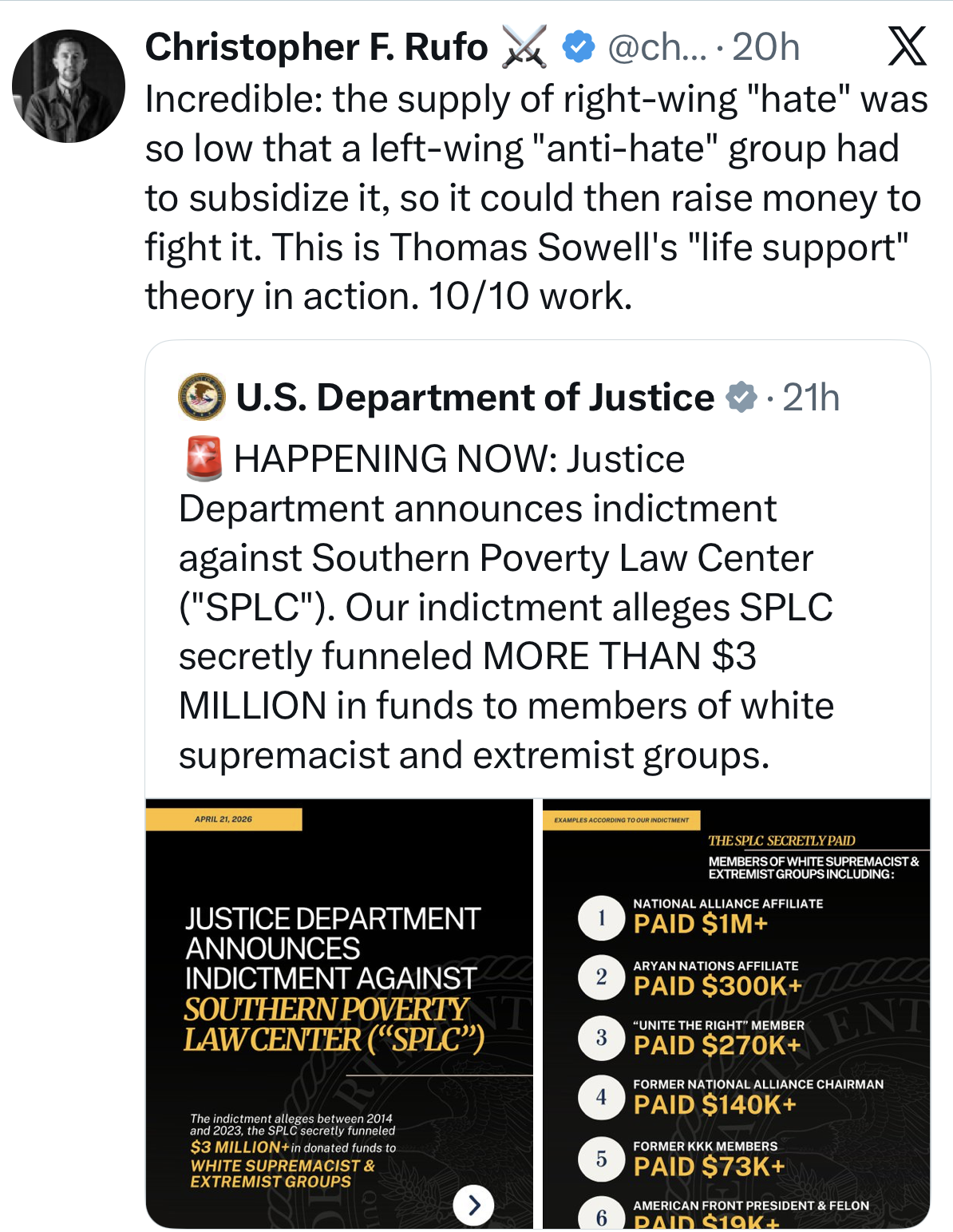This screenshot has height=1232, width=953.
Task: Click the number 5 circle beside Former KKK Members
Action: click(601, 1159)
